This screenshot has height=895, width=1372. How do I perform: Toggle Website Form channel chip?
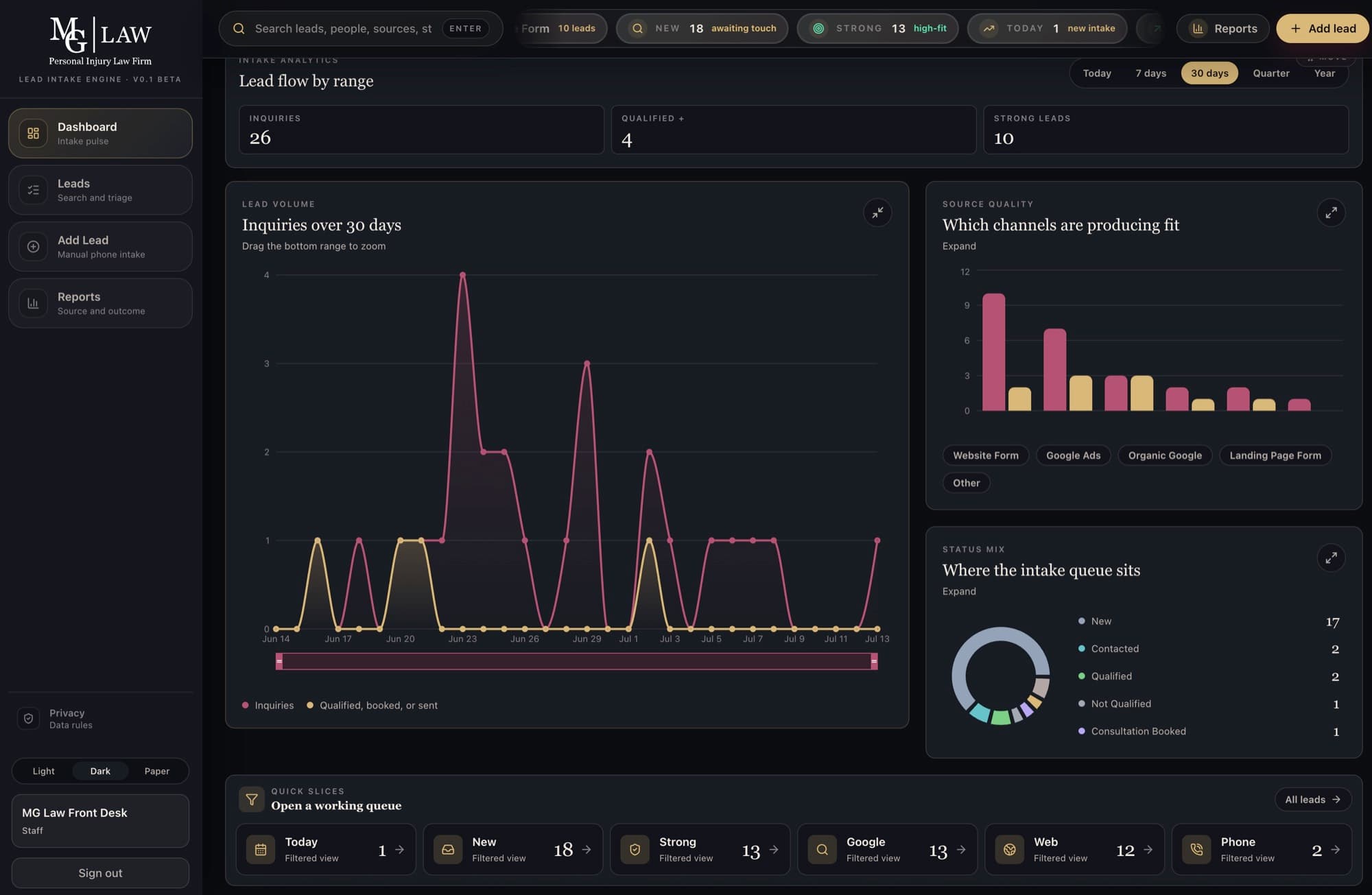(x=986, y=455)
